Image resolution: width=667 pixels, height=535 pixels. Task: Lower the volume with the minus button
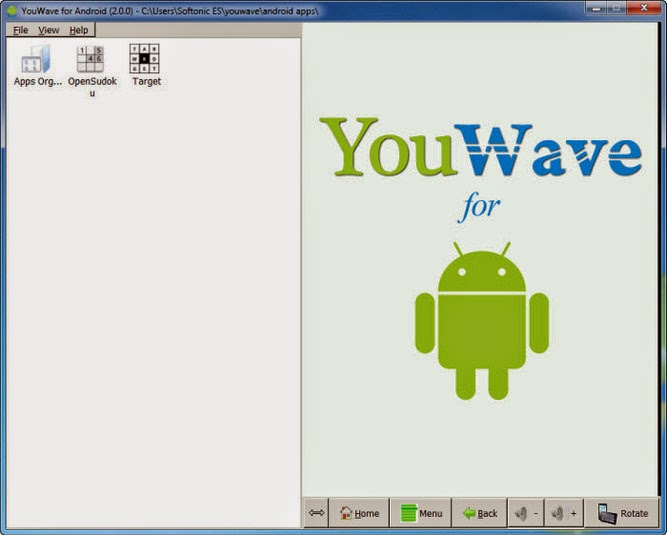point(526,513)
